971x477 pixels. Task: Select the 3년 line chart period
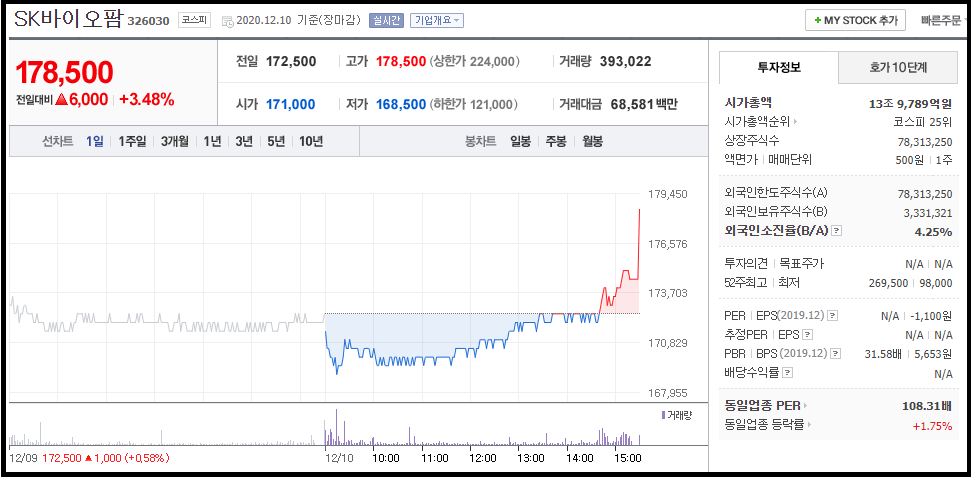pos(244,141)
